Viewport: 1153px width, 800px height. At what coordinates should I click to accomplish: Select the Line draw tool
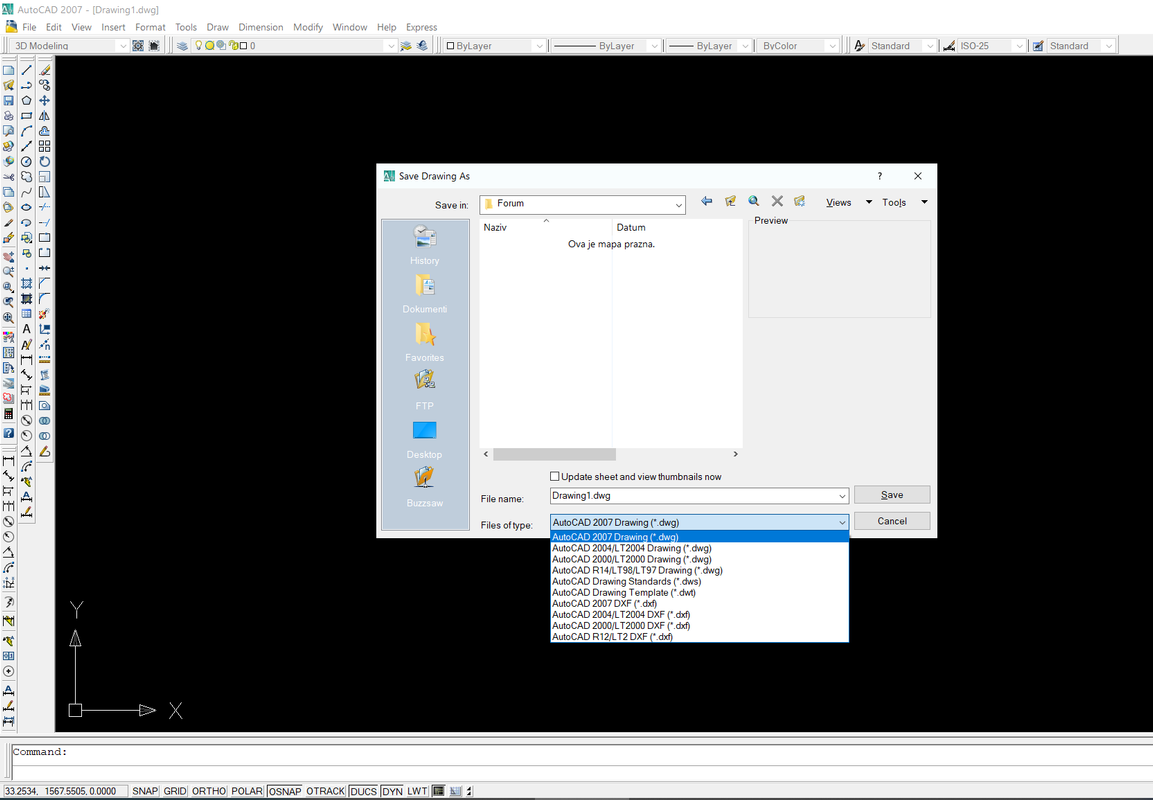[x=26, y=70]
